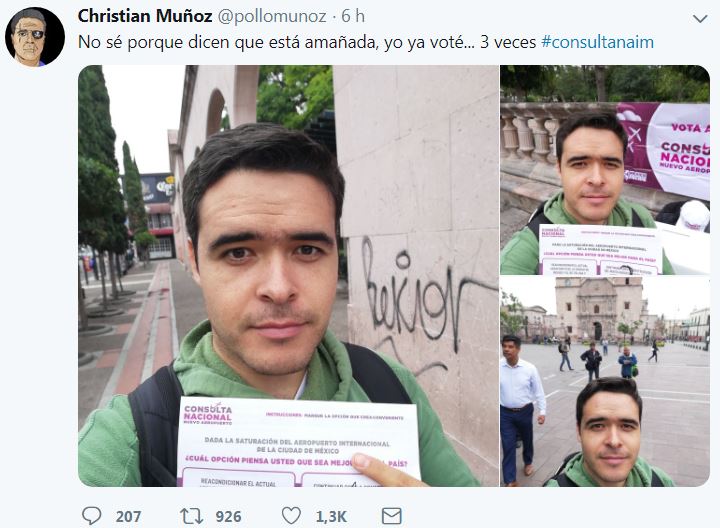Click the reply speech bubble icon

click(91, 516)
